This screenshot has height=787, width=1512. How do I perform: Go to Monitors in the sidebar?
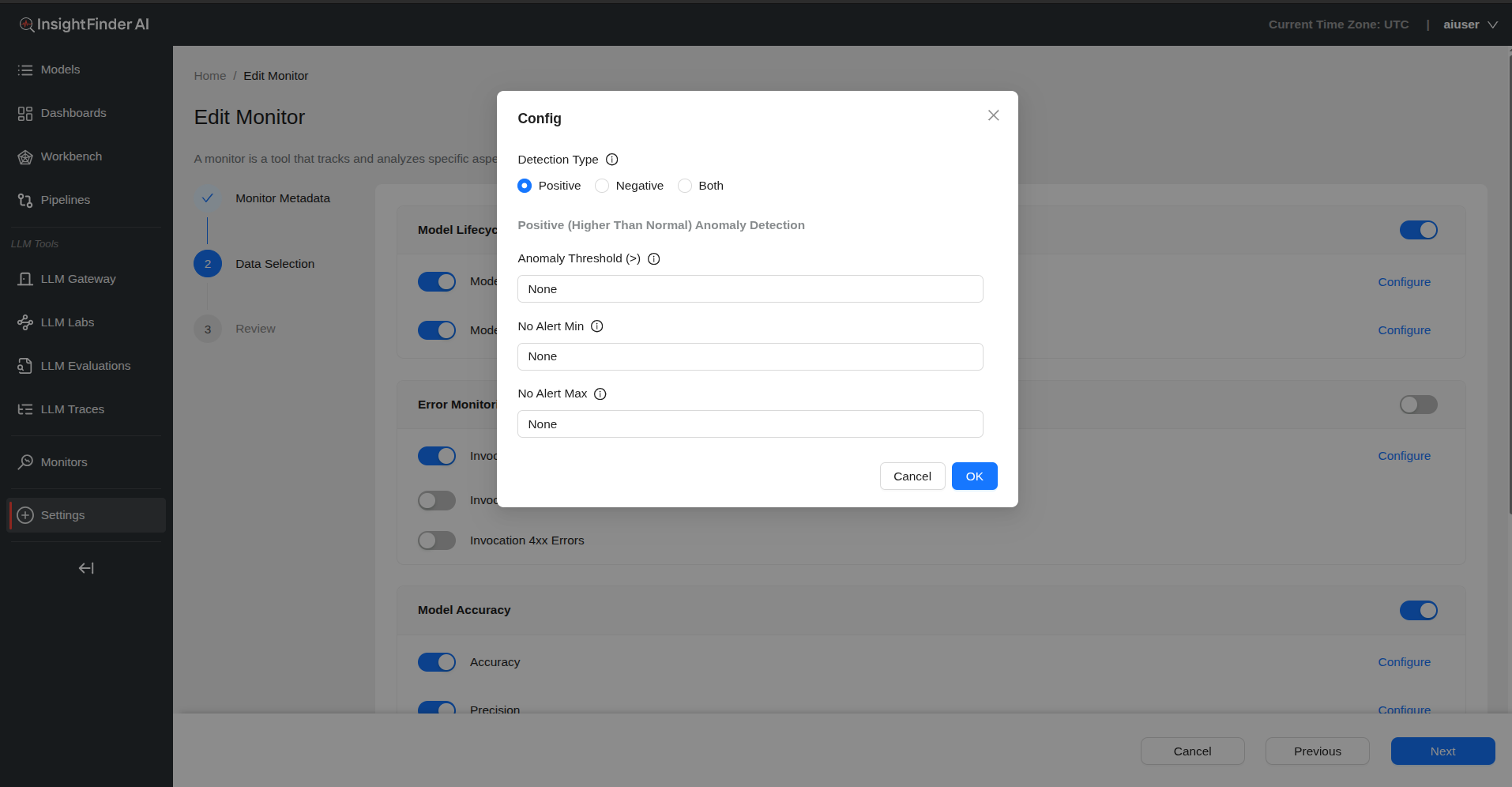[63, 462]
